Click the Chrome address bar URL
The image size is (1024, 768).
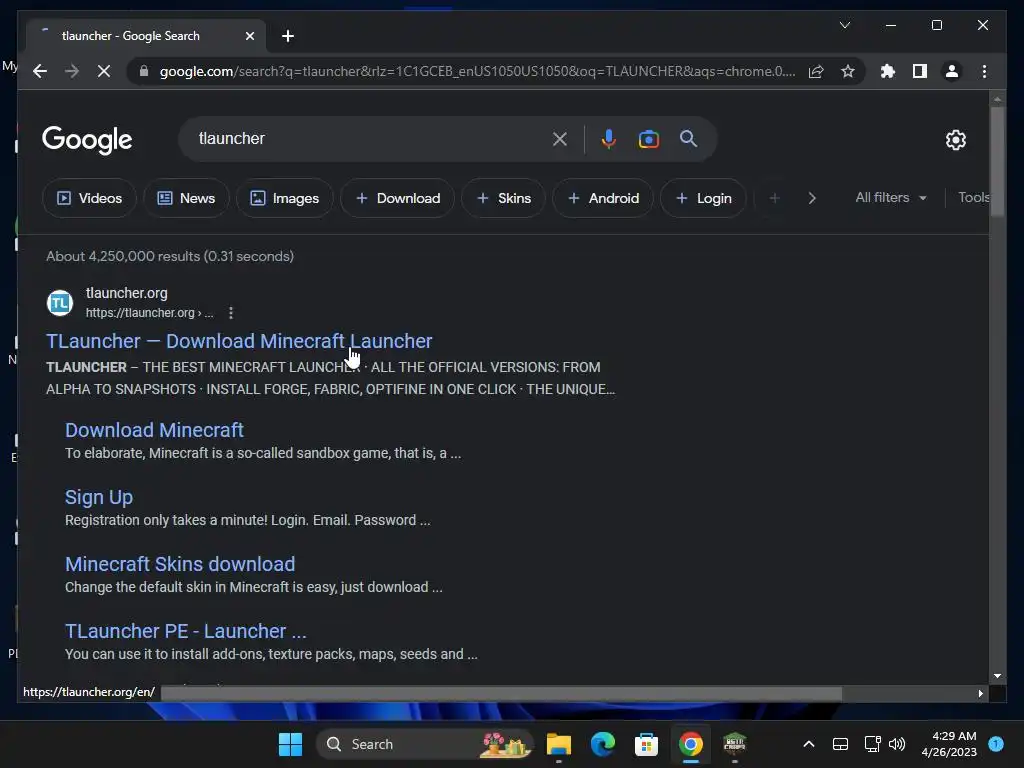pyautogui.click(x=477, y=71)
